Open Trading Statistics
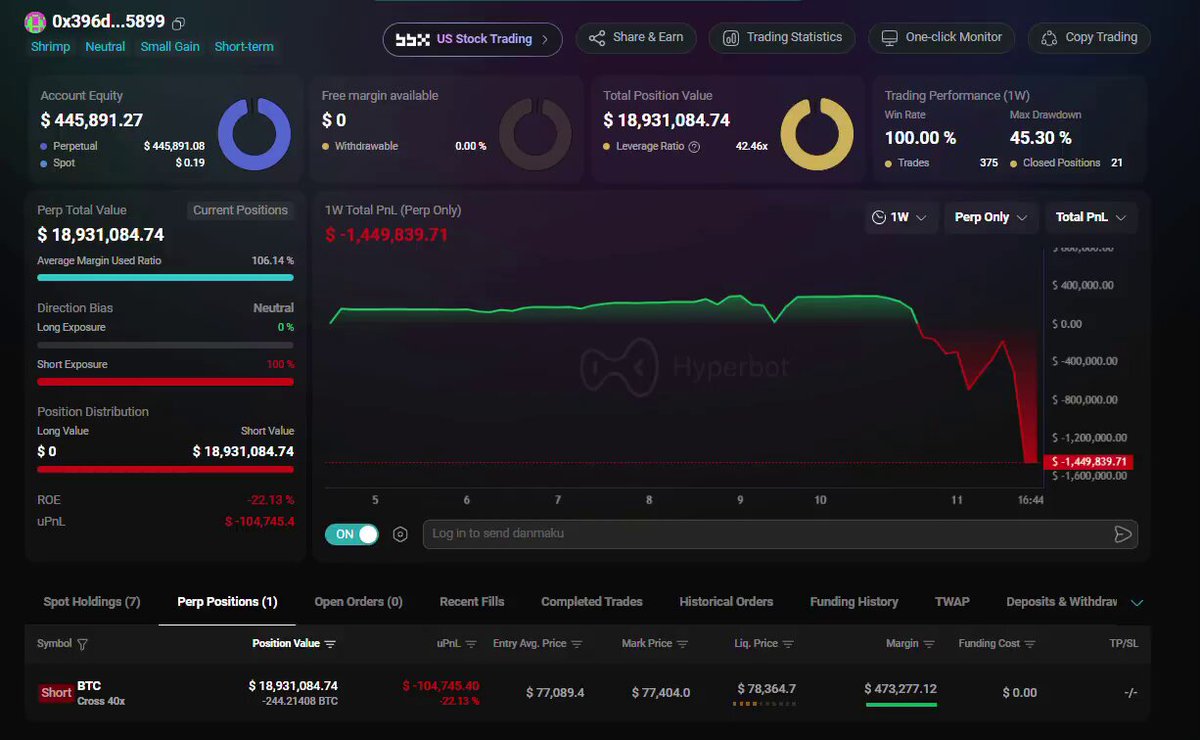 pyautogui.click(x=782, y=38)
